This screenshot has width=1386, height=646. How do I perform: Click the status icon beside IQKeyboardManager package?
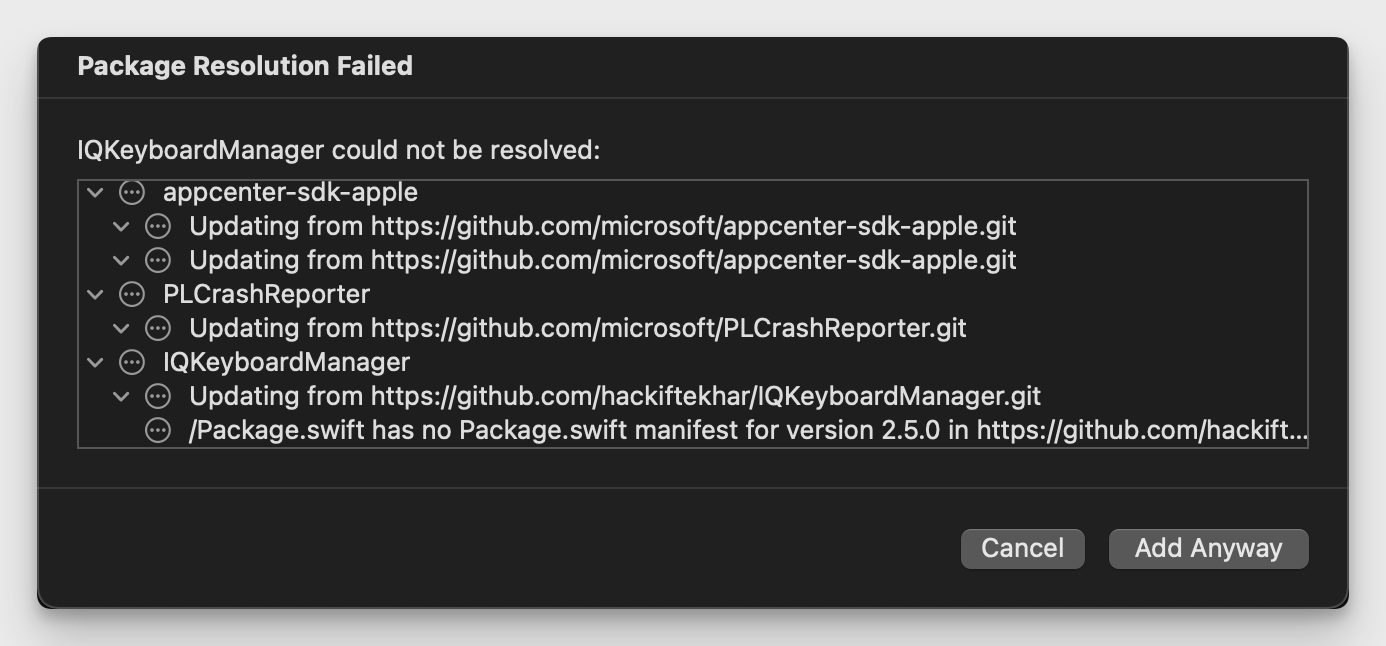pos(132,362)
